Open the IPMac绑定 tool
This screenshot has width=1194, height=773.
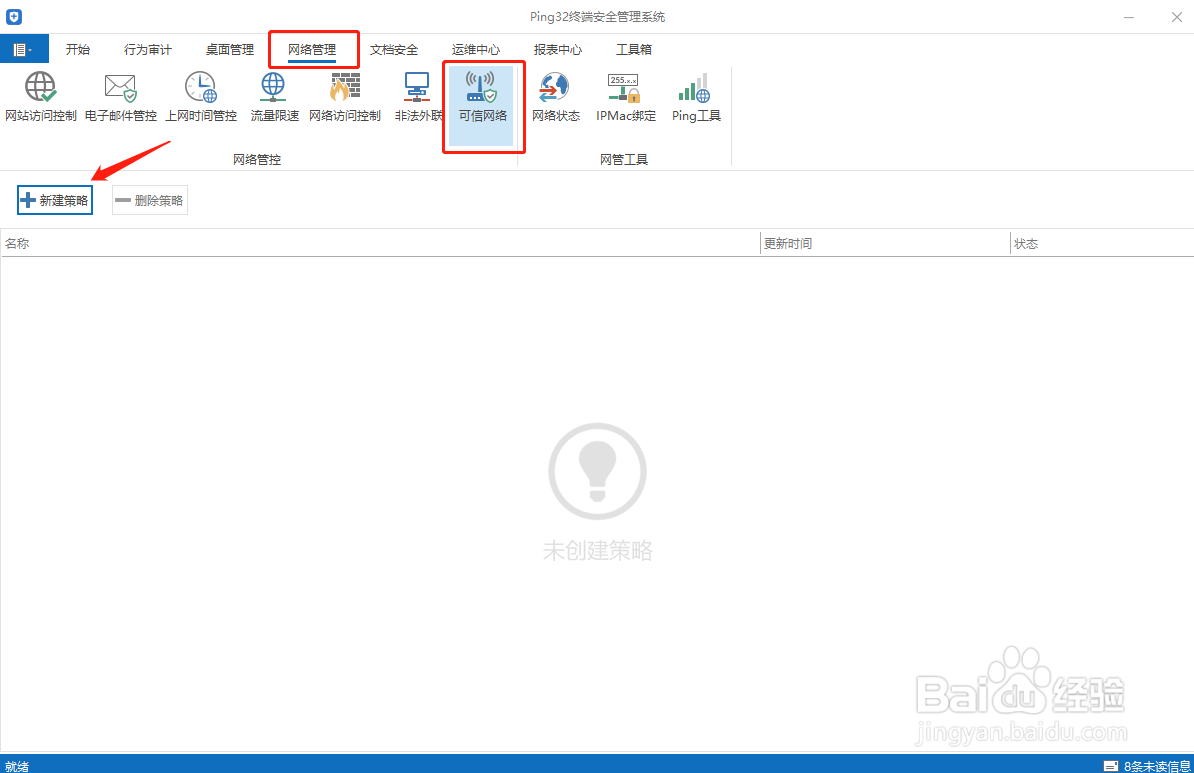625,97
